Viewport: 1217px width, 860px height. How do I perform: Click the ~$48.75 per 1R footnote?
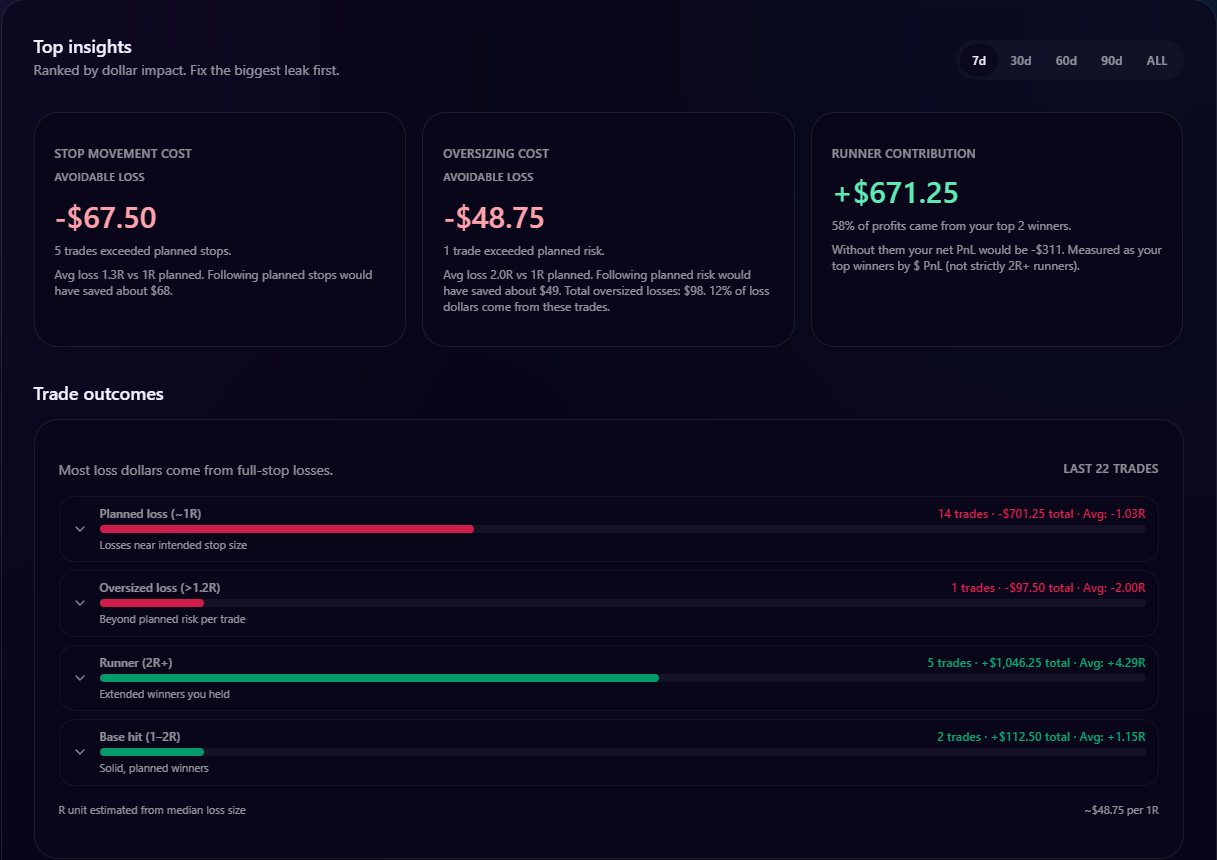[x=1120, y=810]
